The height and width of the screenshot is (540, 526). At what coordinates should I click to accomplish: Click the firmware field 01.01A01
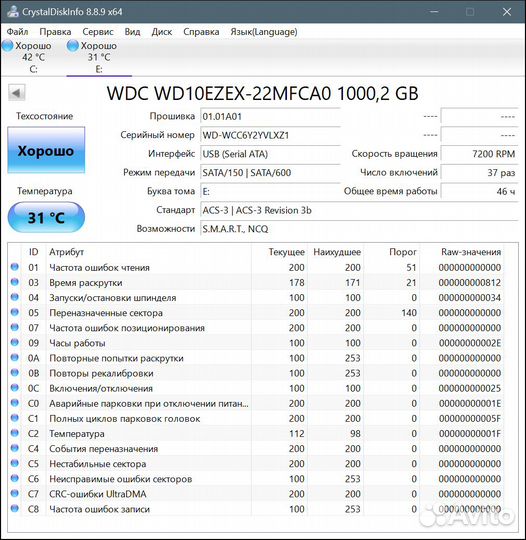270,116
